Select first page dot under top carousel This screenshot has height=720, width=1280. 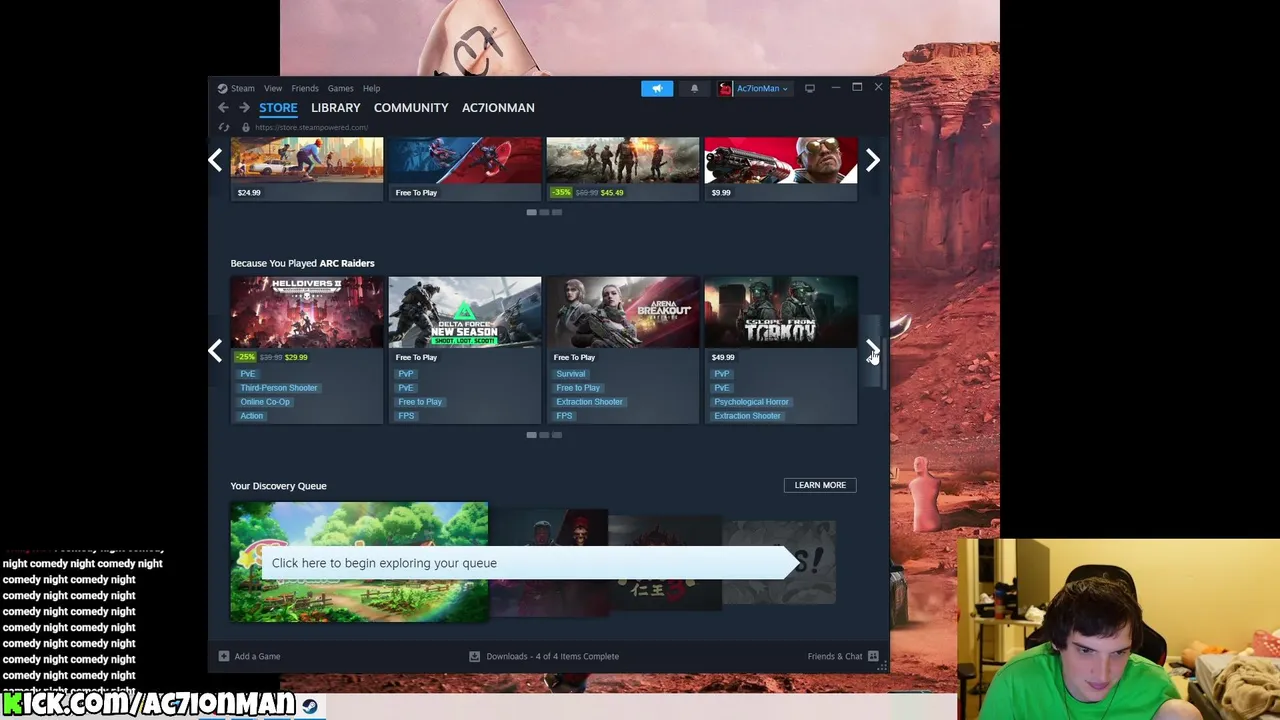(531, 212)
